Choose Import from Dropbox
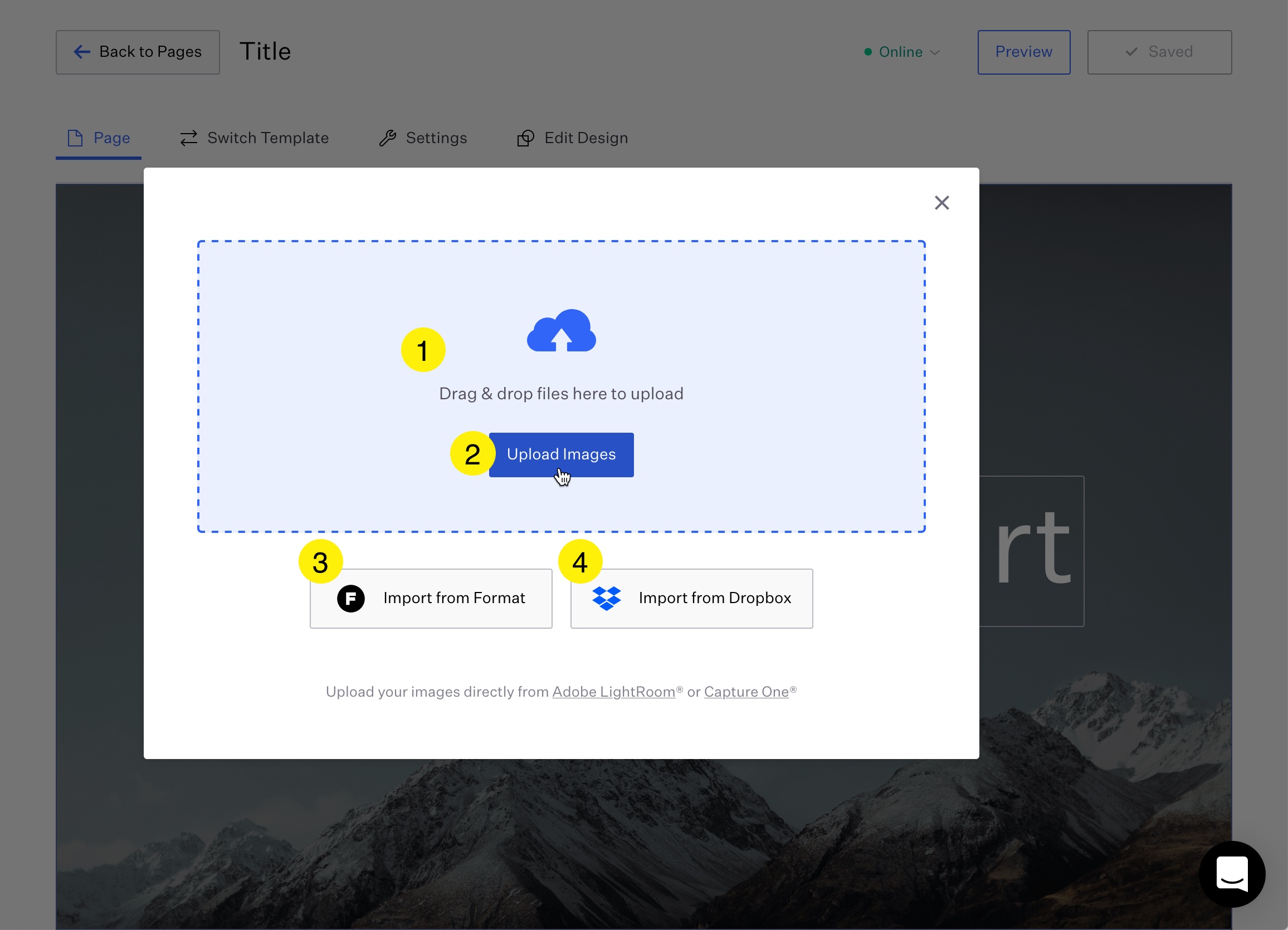The height and width of the screenshot is (930, 1288). (692, 599)
